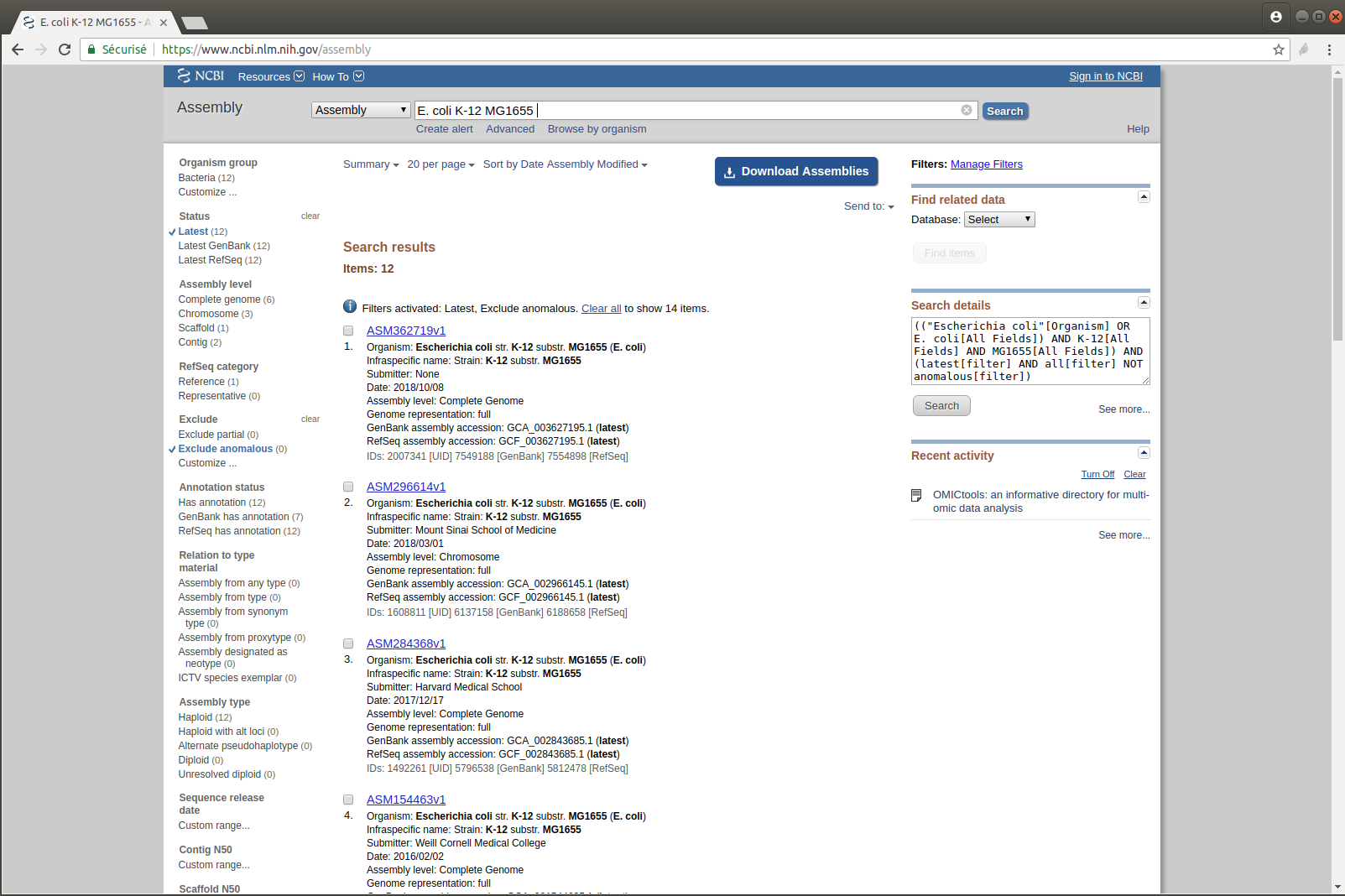Click the blue Search button

click(1005, 111)
